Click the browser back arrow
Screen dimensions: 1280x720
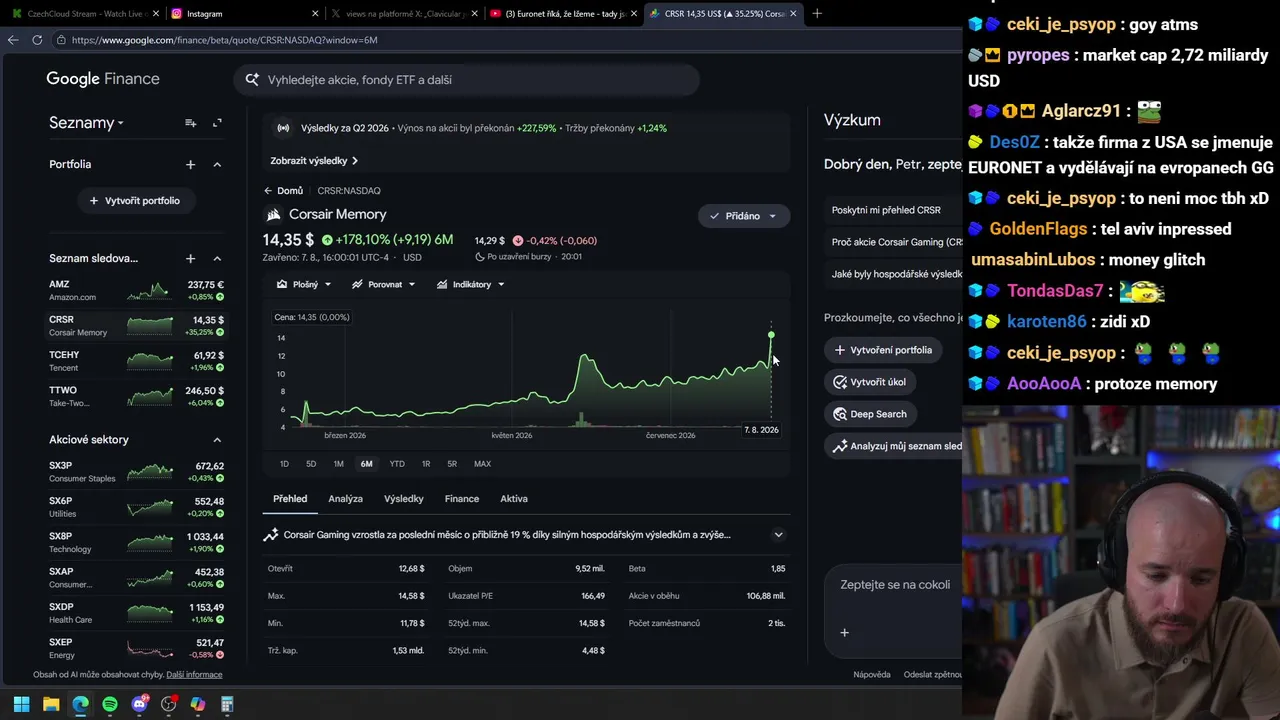point(13,40)
